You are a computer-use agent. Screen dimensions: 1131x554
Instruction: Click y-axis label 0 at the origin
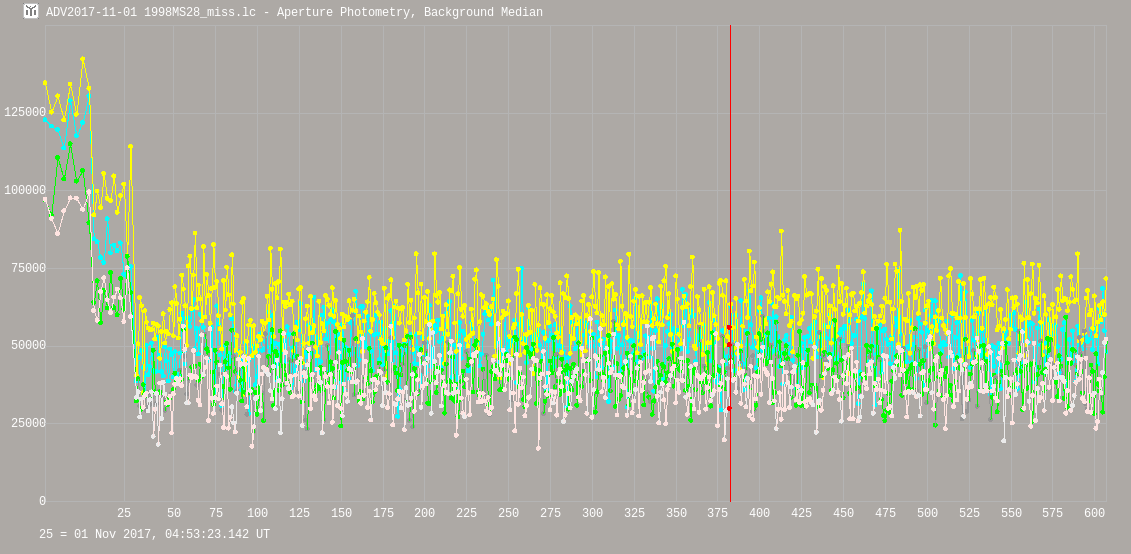(x=41, y=502)
